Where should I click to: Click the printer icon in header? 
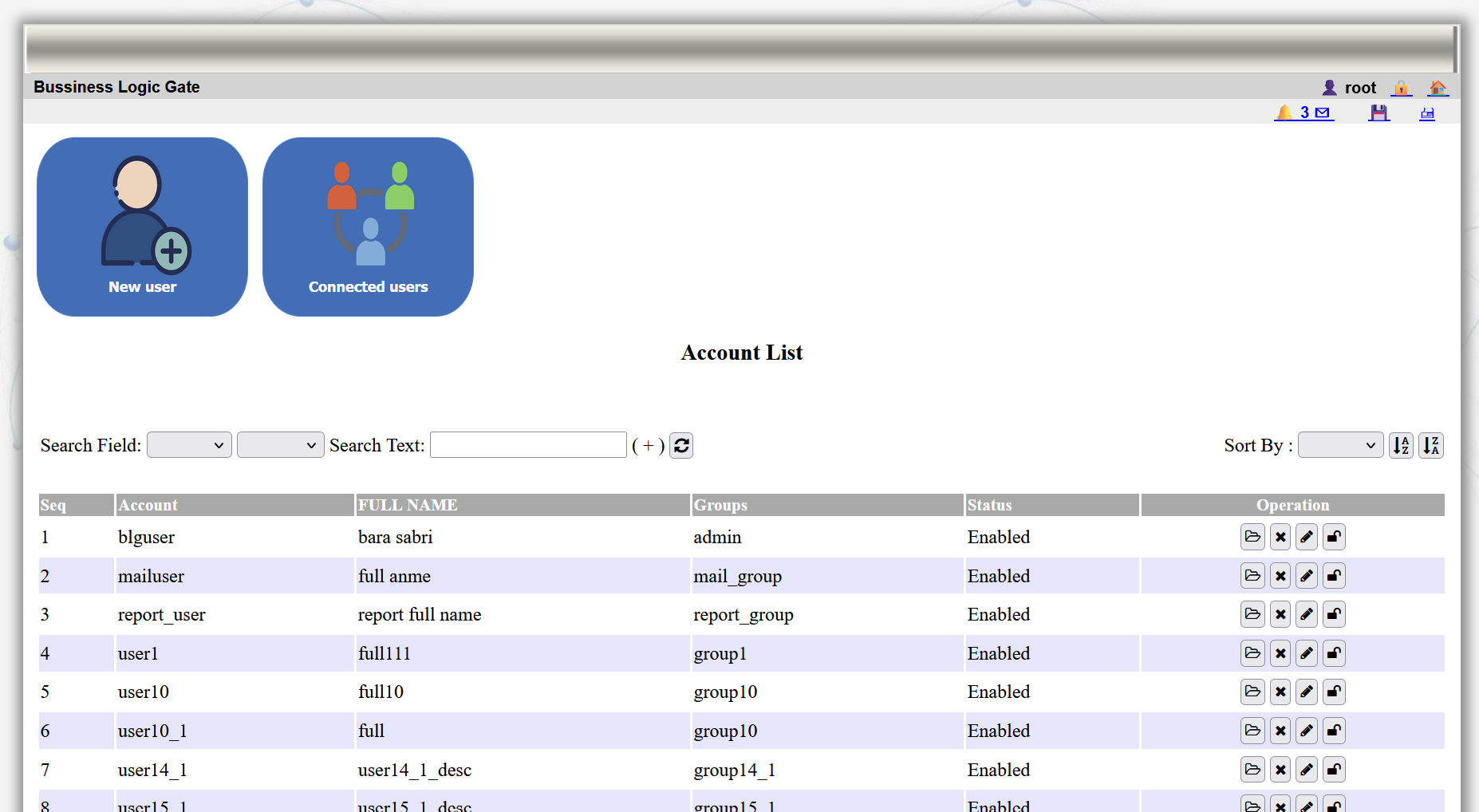pos(1427,113)
